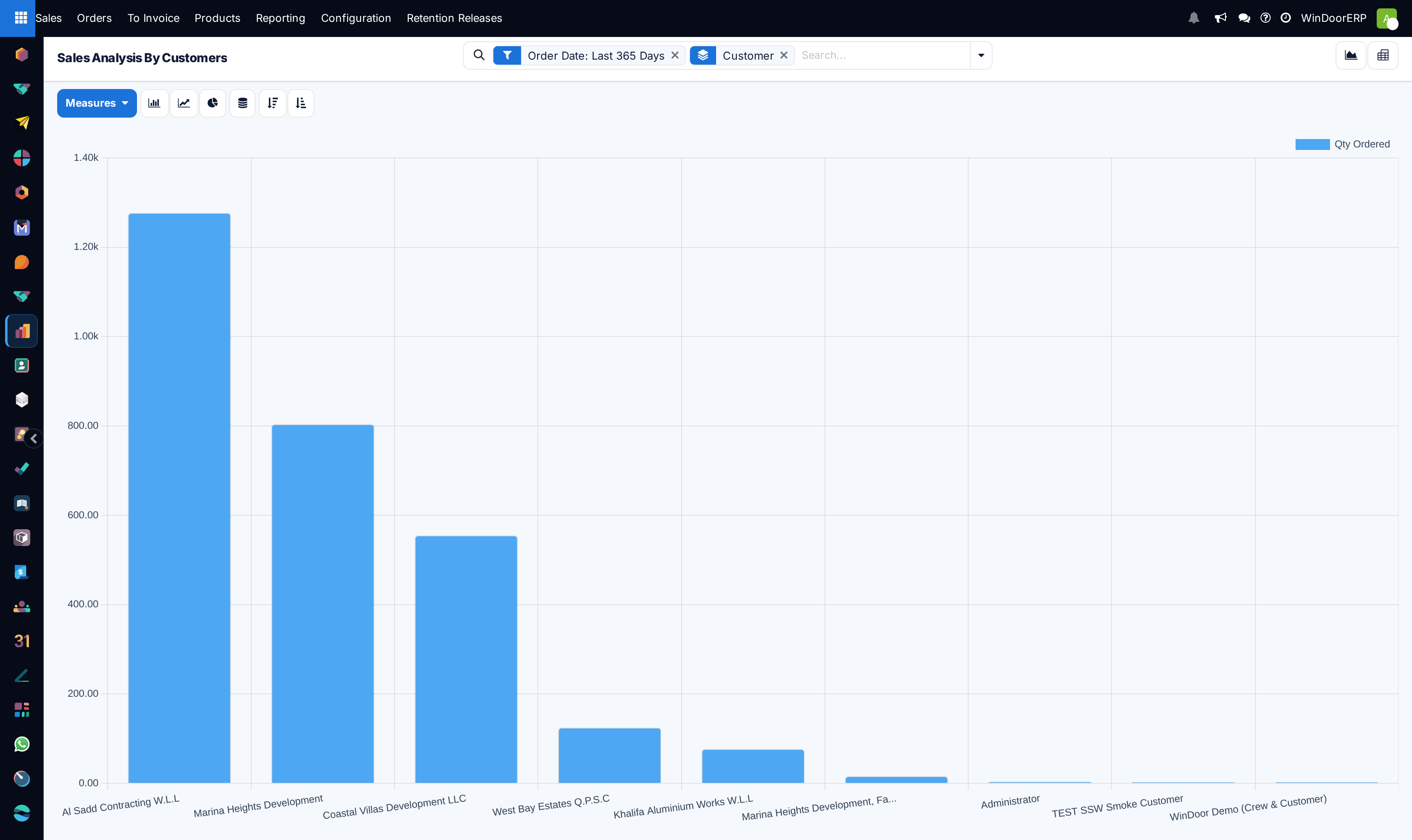Click the Order Date filter funnel icon

click(x=507, y=55)
